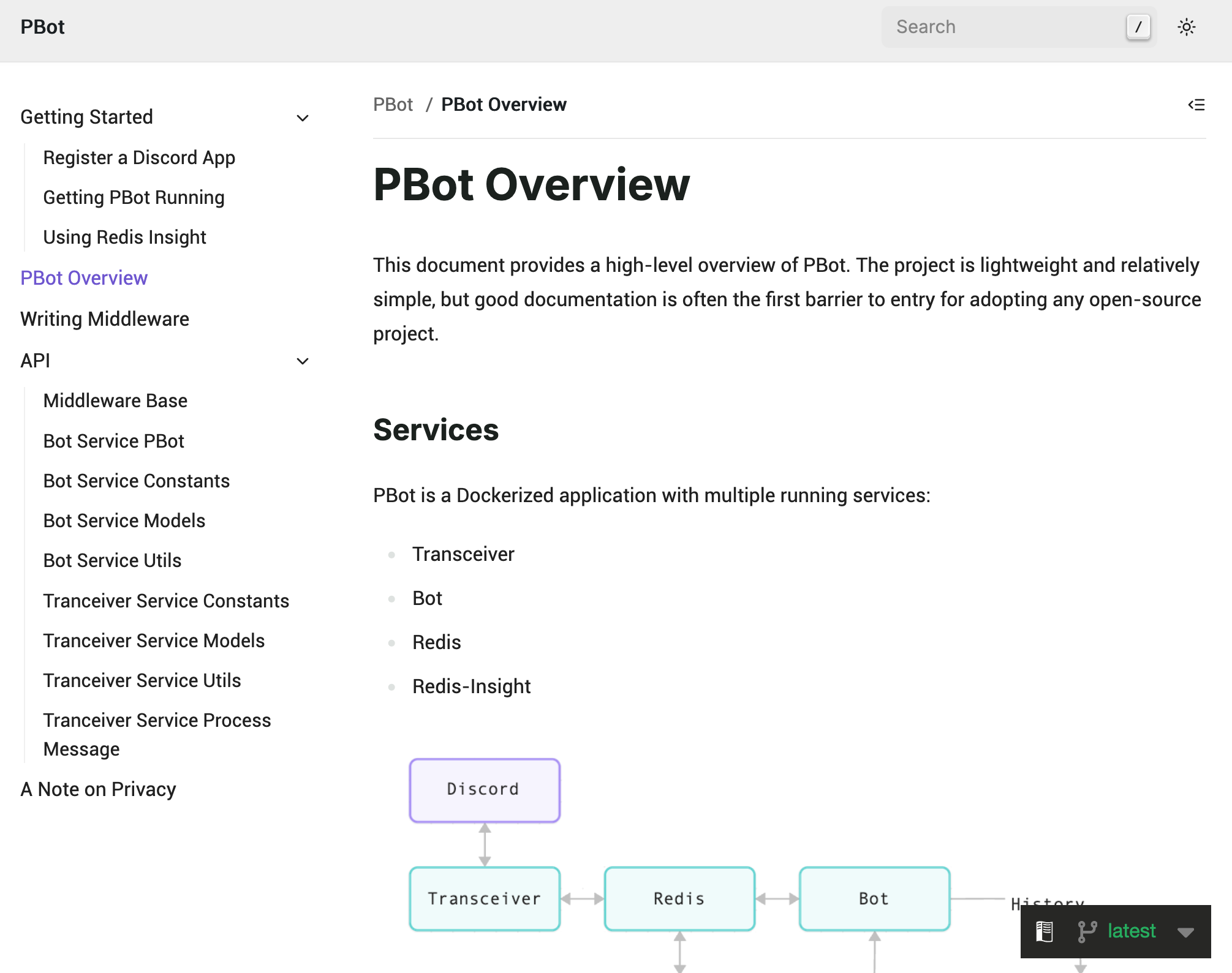Image resolution: width=1232 pixels, height=973 pixels.
Task: Click the Bot list item
Action: (427, 598)
